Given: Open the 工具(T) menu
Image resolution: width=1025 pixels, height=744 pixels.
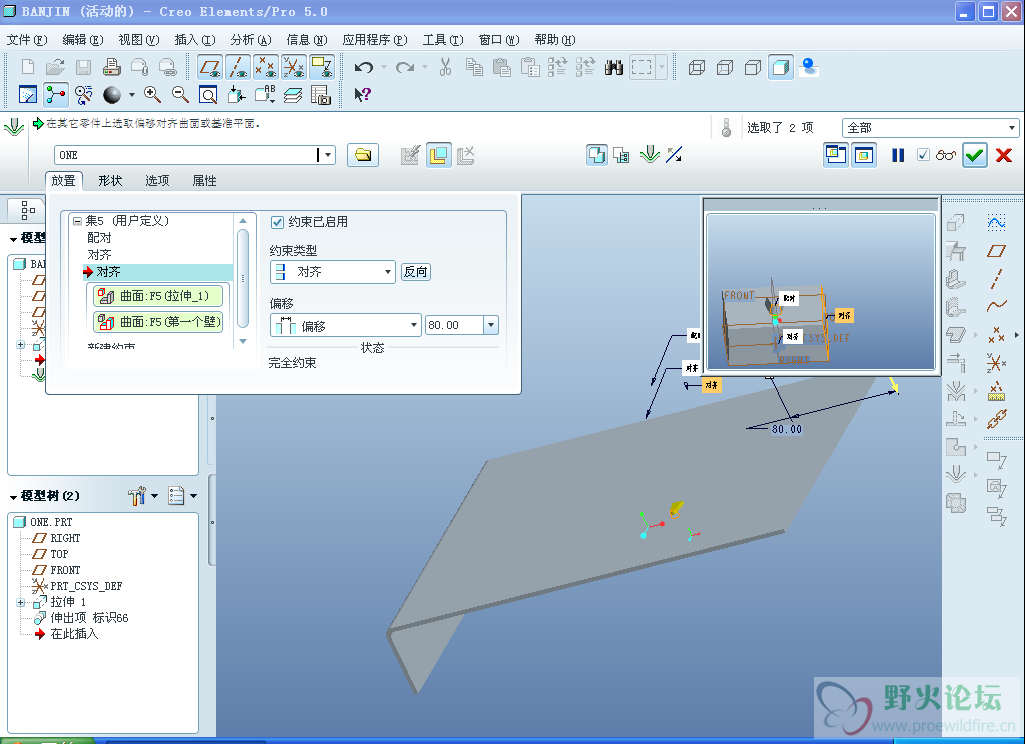Looking at the screenshot, I should 443,40.
